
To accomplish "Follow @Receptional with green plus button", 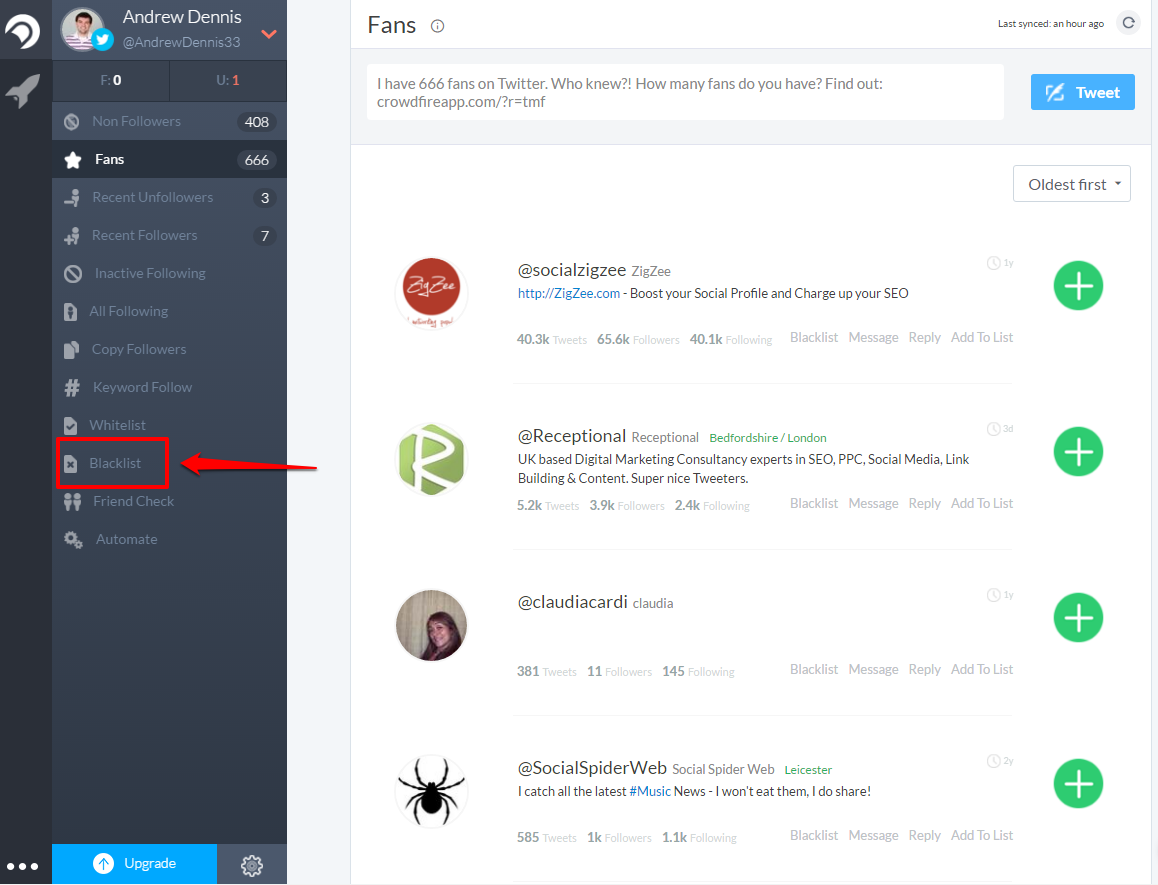I will (1078, 451).
